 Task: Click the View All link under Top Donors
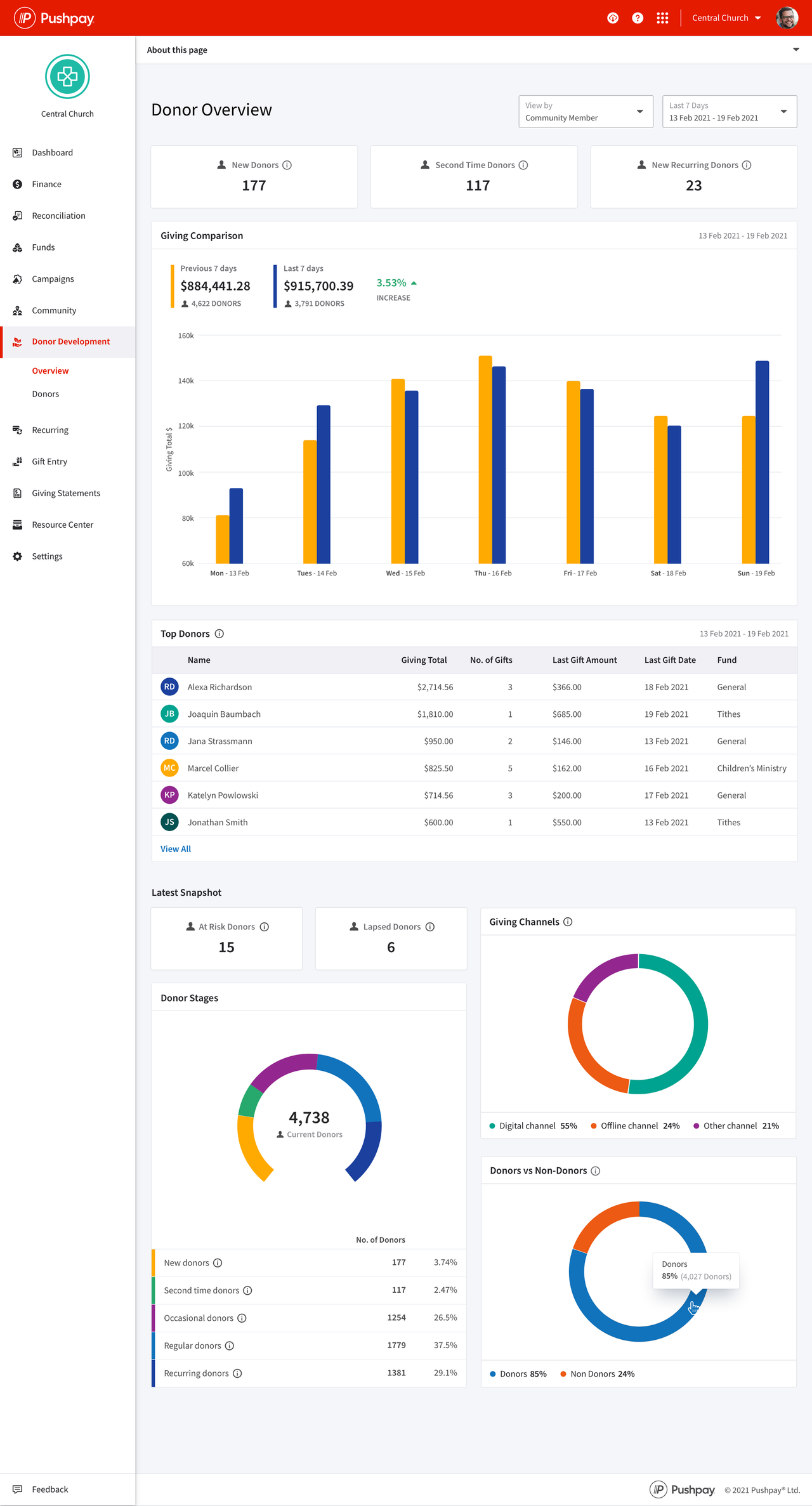(176, 849)
